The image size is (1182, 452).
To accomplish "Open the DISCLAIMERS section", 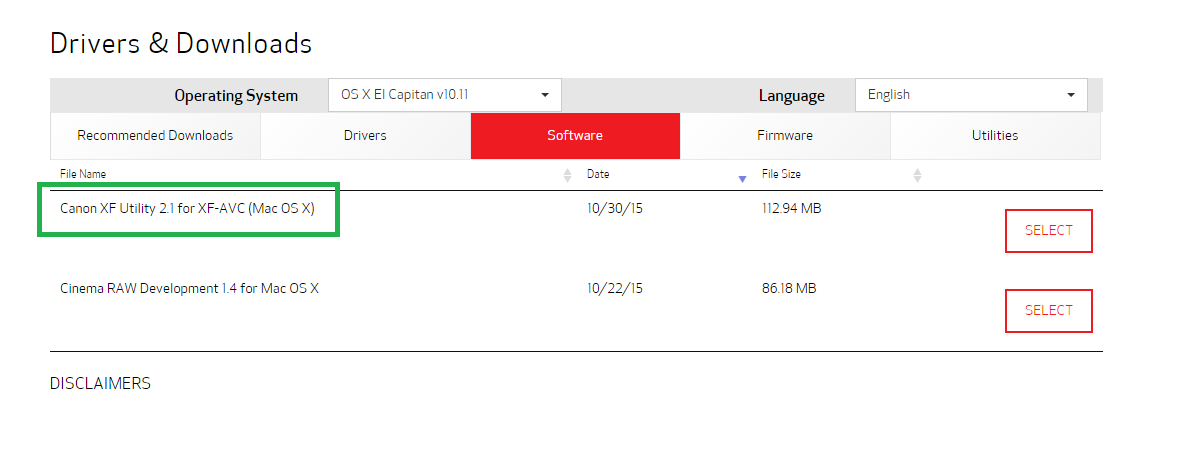I will (x=100, y=383).
